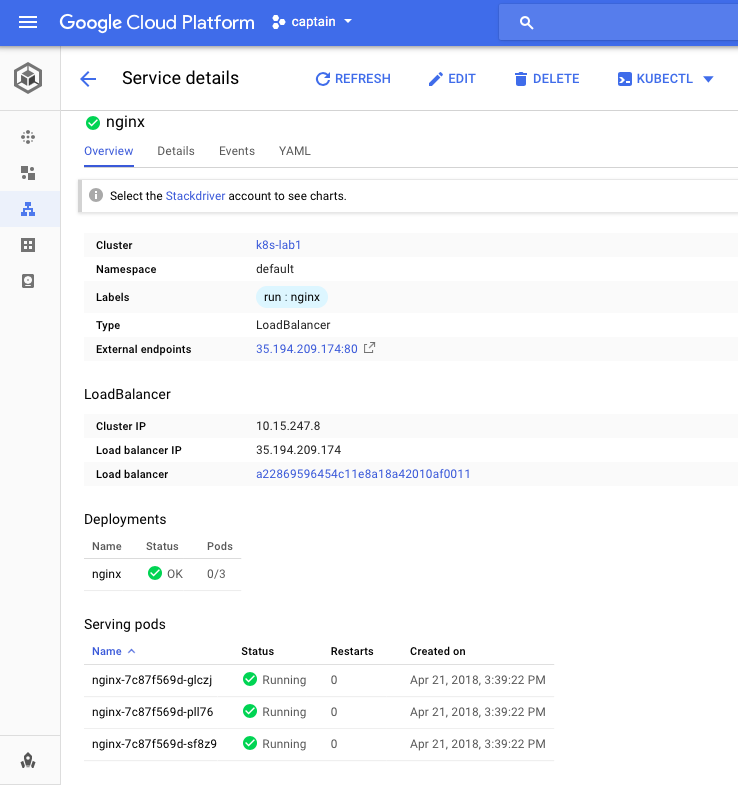Viewport: 738px width, 785px height.
Task: Sort serving pods by Name column
Action: click(107, 651)
